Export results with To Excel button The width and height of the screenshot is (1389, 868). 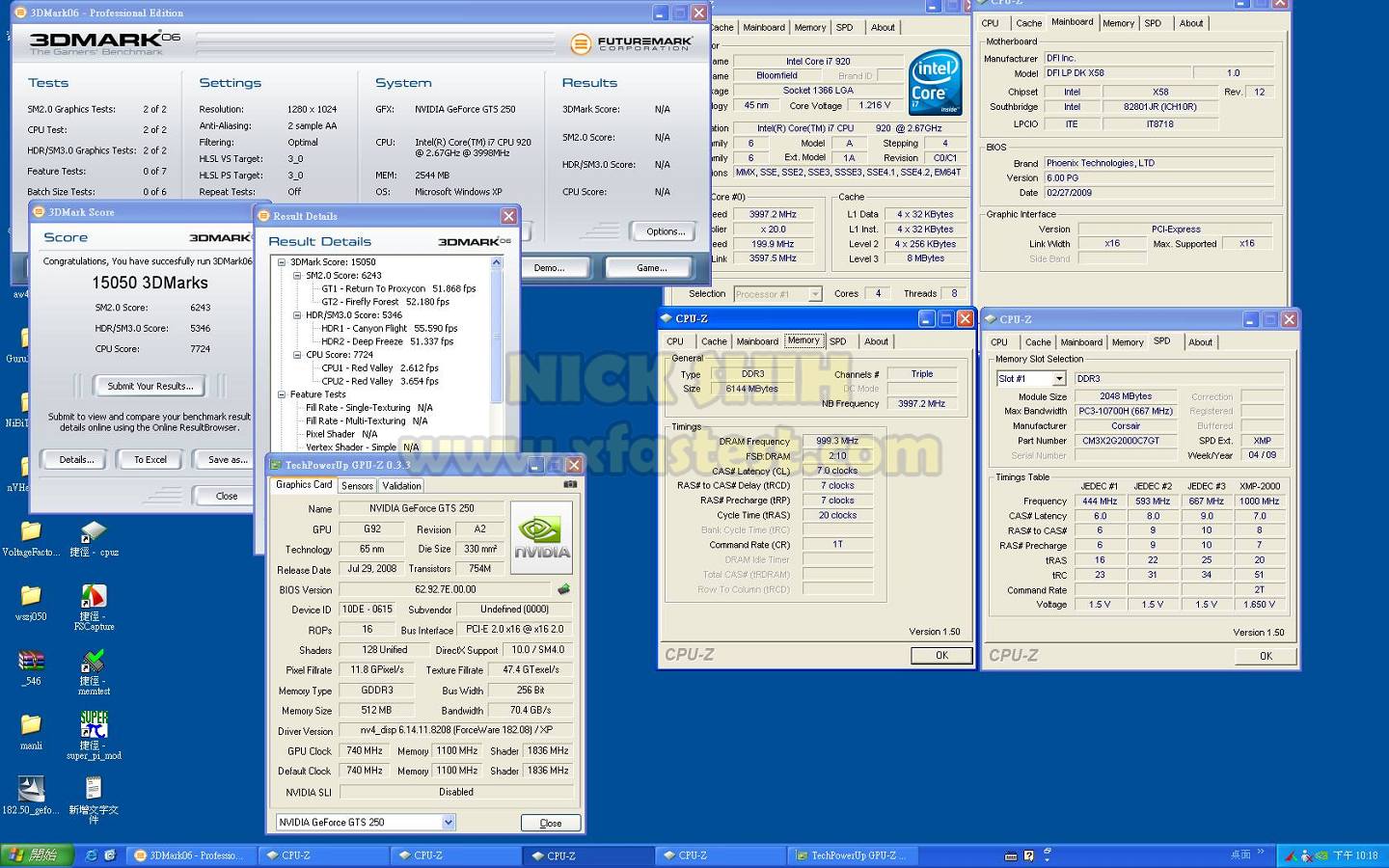click(150, 460)
